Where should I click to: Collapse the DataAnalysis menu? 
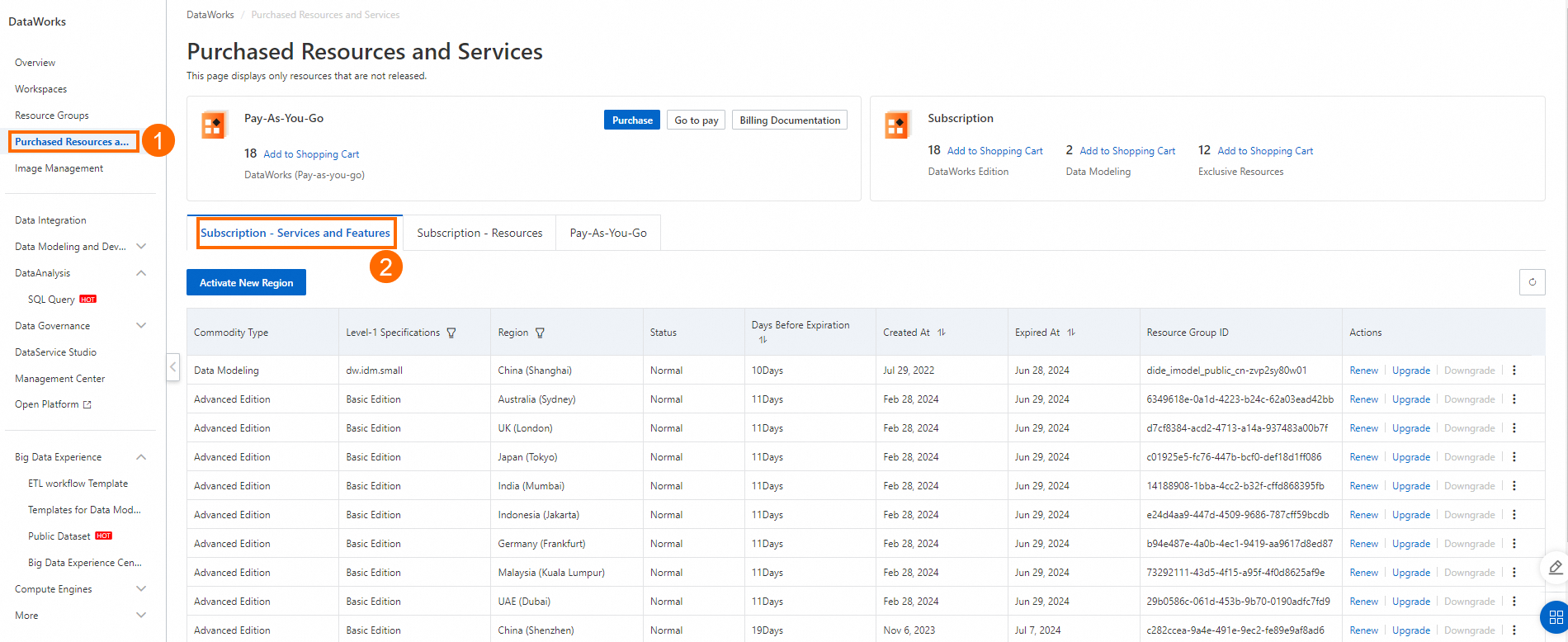tap(141, 273)
